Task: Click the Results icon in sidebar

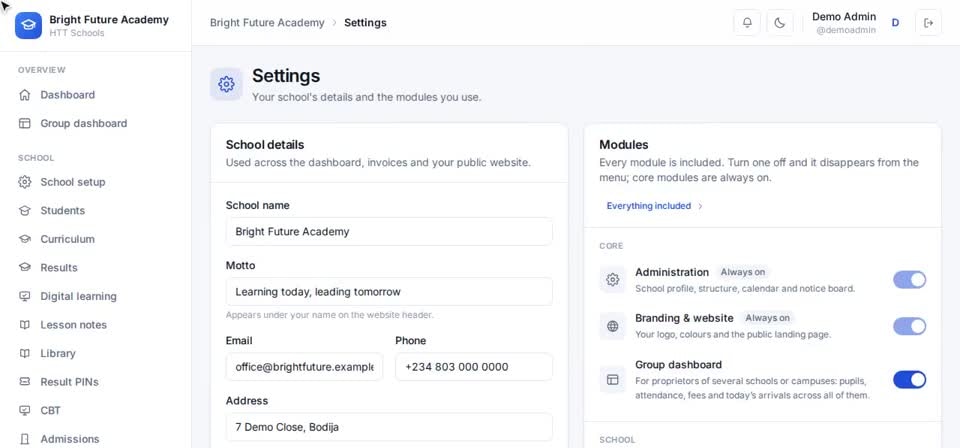Action: click(24, 267)
